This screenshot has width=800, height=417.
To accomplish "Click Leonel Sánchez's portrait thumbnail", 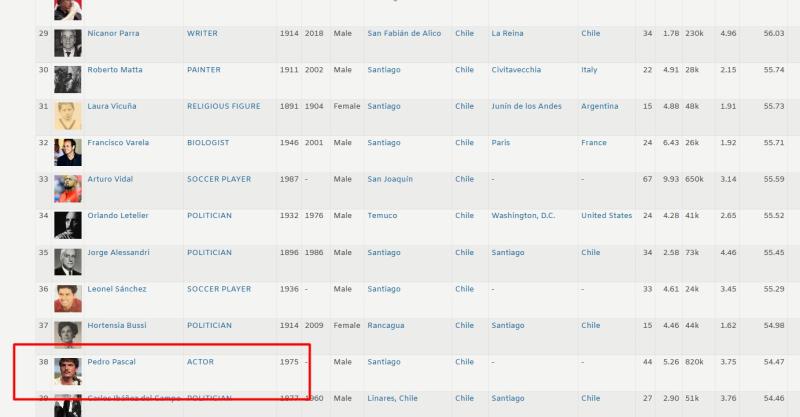I will coord(68,299).
